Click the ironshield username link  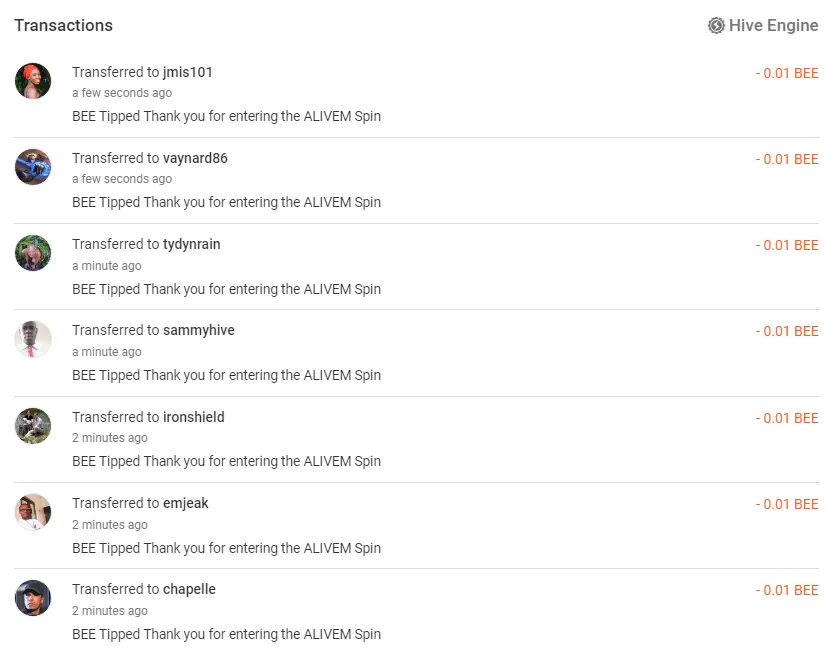pos(193,417)
